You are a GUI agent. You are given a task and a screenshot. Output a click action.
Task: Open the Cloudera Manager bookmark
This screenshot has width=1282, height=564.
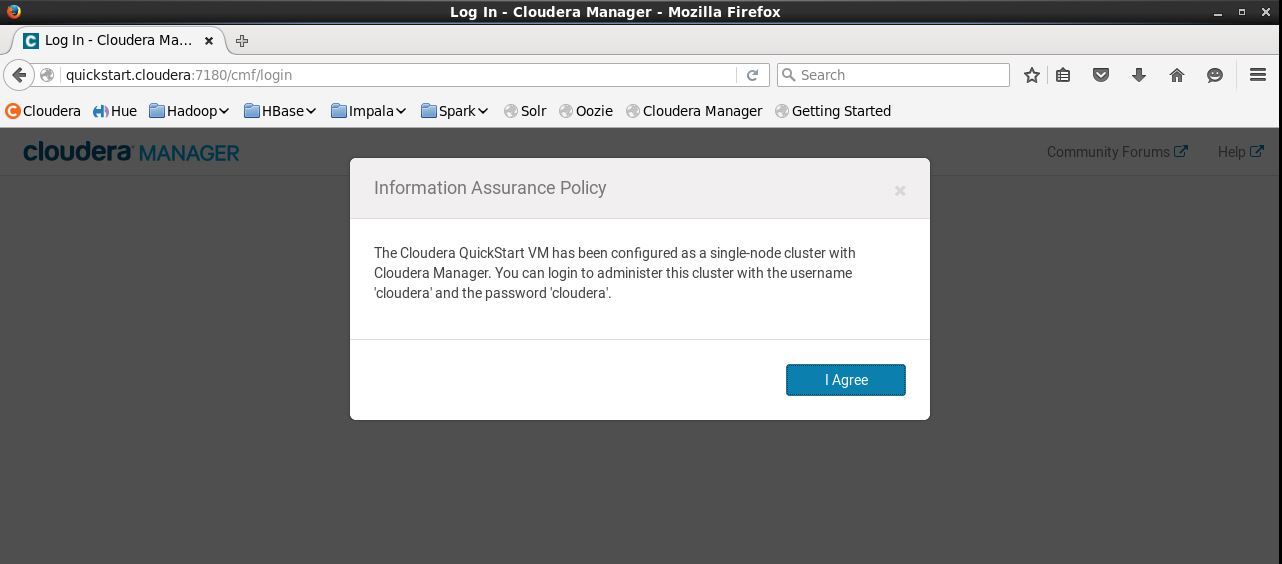694,111
